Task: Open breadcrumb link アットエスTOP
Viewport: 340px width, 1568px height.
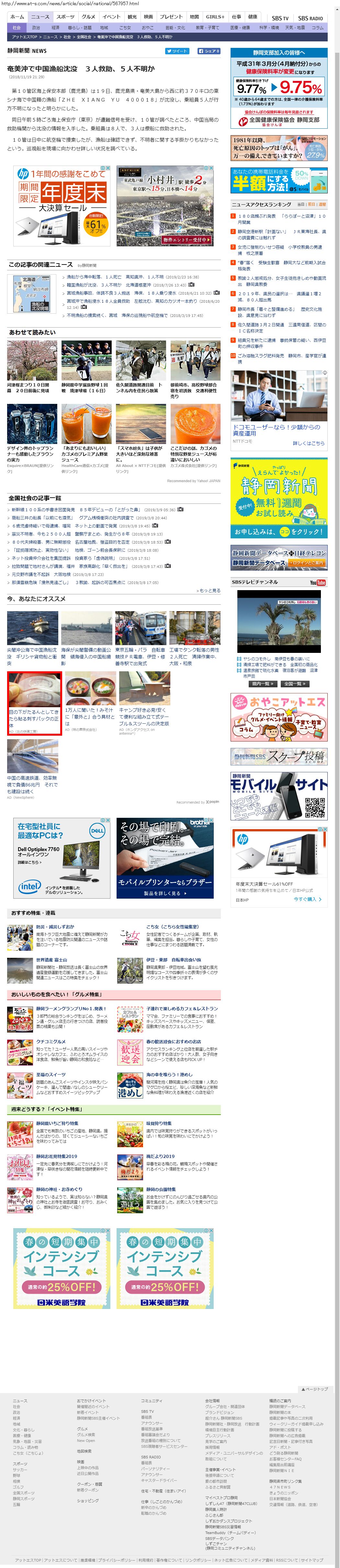Action: (x=24, y=37)
